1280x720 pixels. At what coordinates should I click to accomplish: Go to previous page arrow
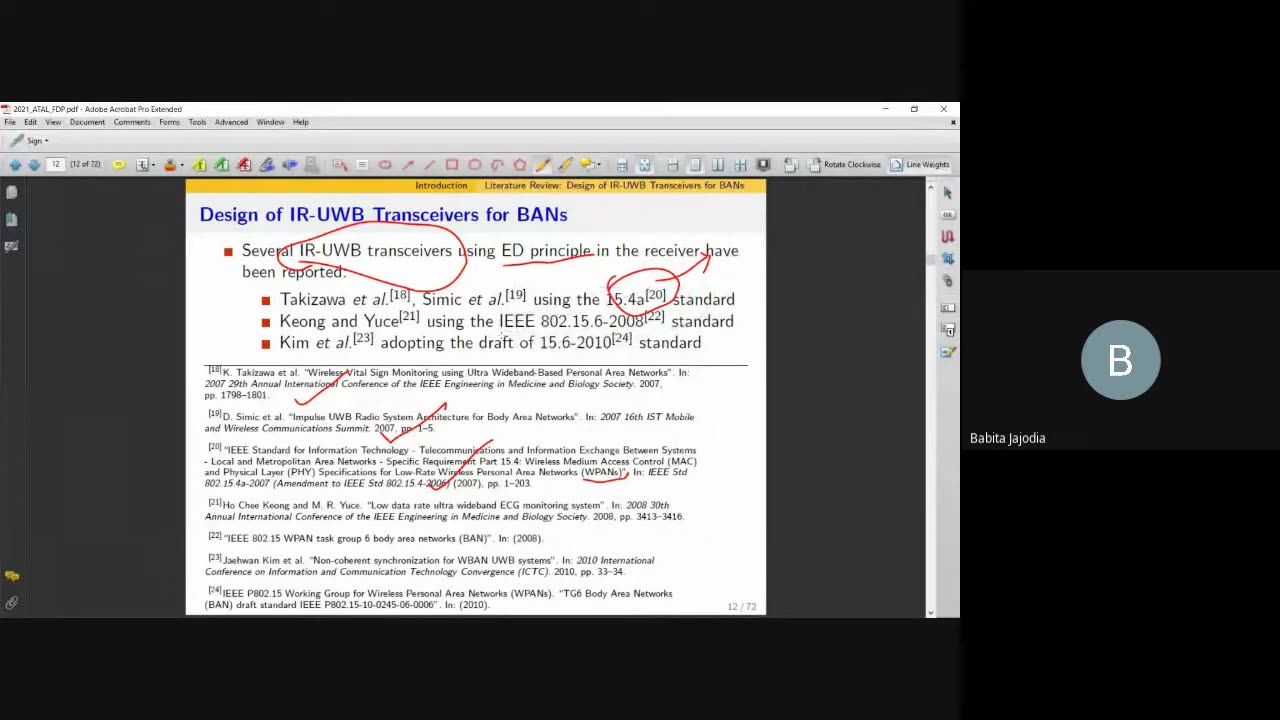15,165
